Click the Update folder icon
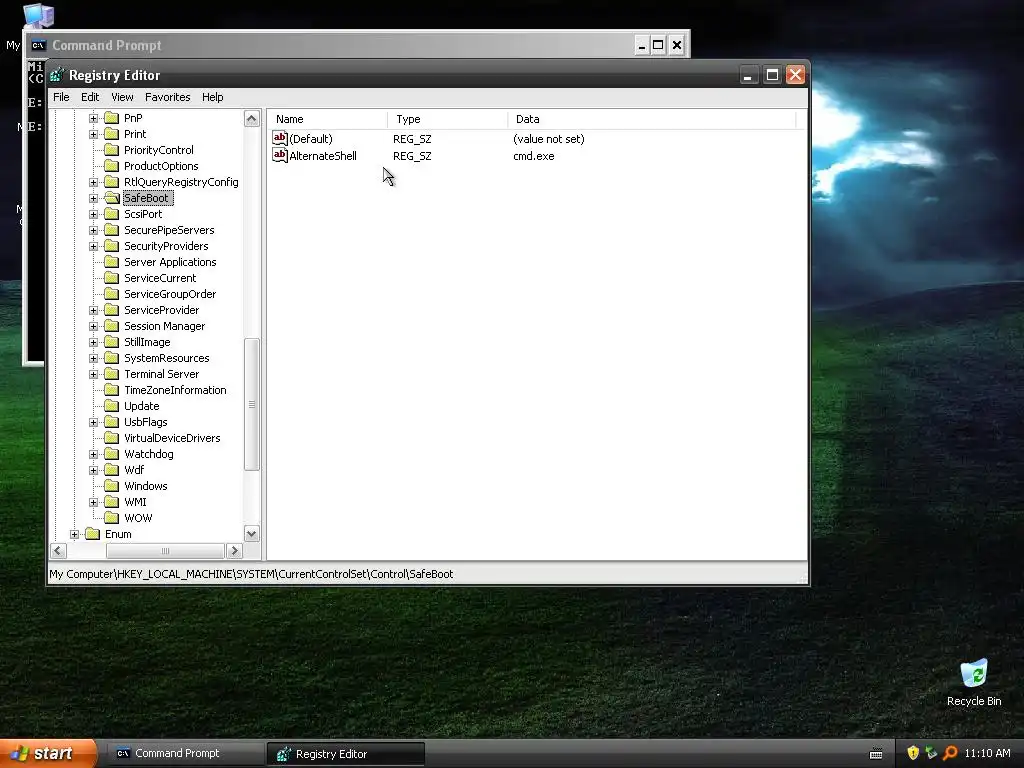 [x=112, y=406]
